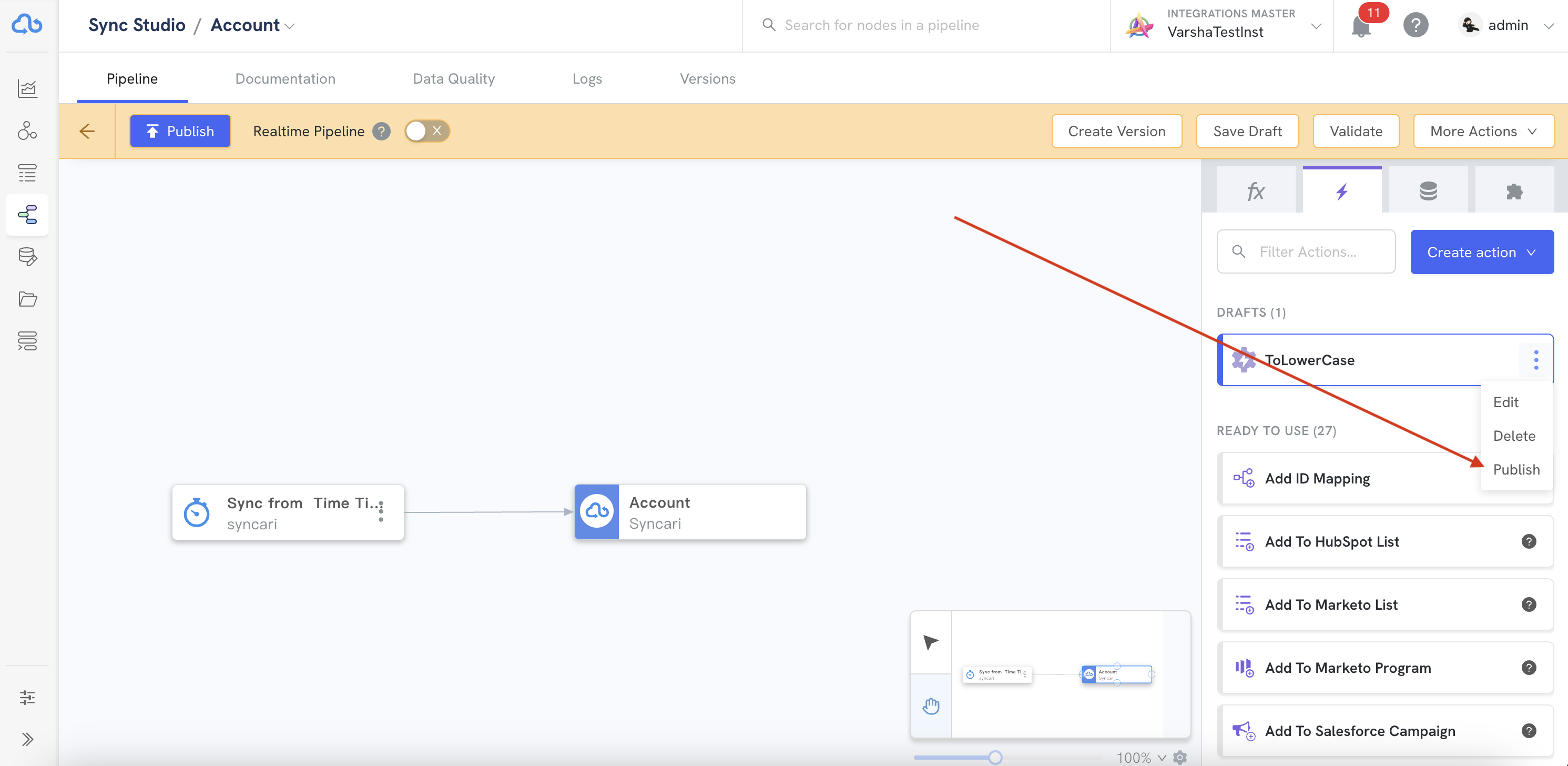Open ToLowerCase three-dot menu
This screenshot has height=766, width=1568.
point(1536,360)
